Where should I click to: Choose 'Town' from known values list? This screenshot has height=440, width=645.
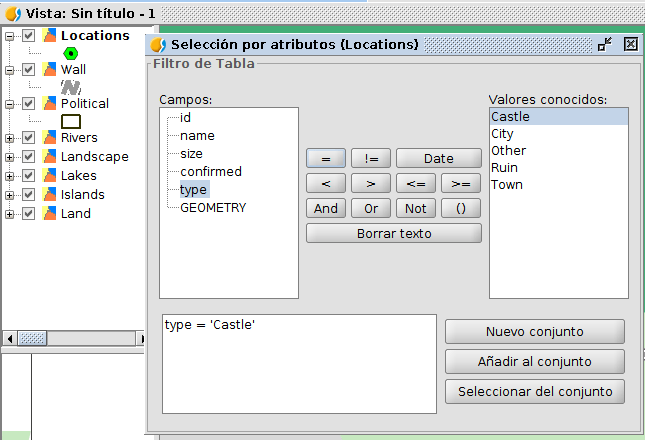(507, 185)
